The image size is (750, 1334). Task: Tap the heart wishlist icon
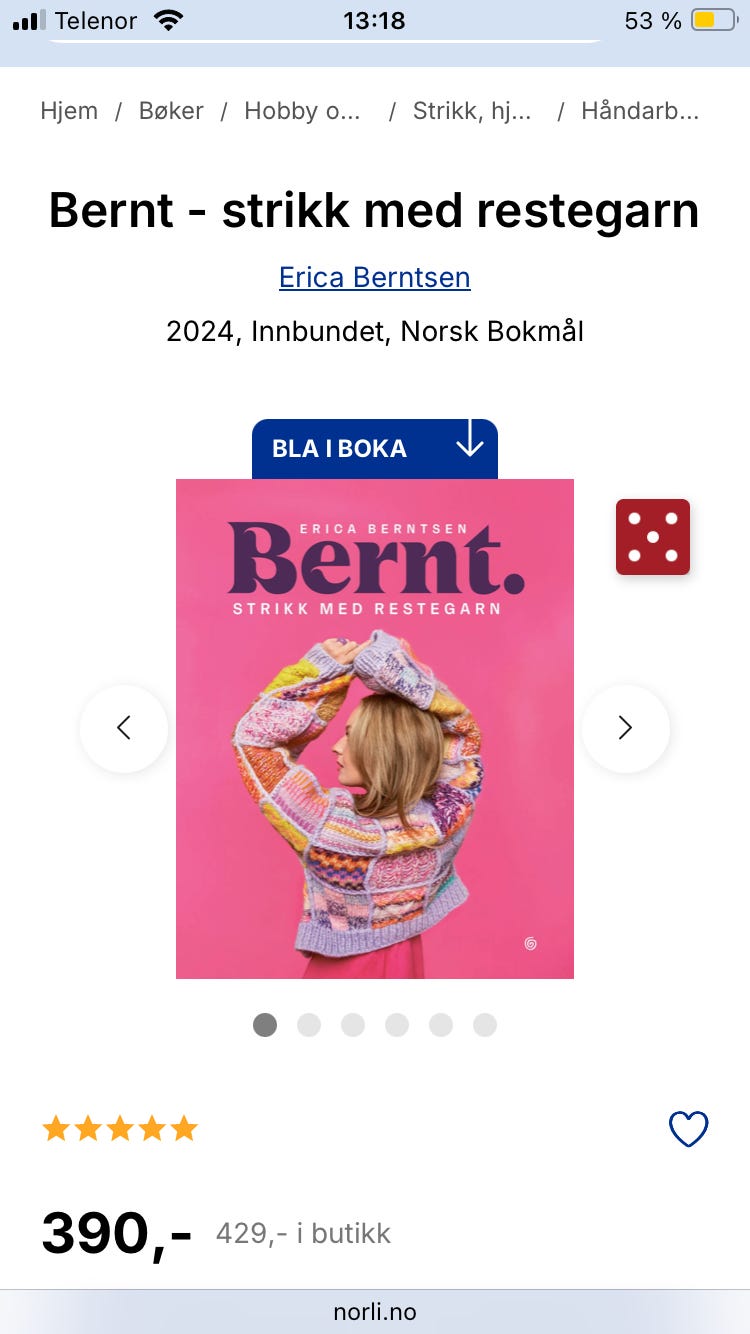pos(688,1129)
